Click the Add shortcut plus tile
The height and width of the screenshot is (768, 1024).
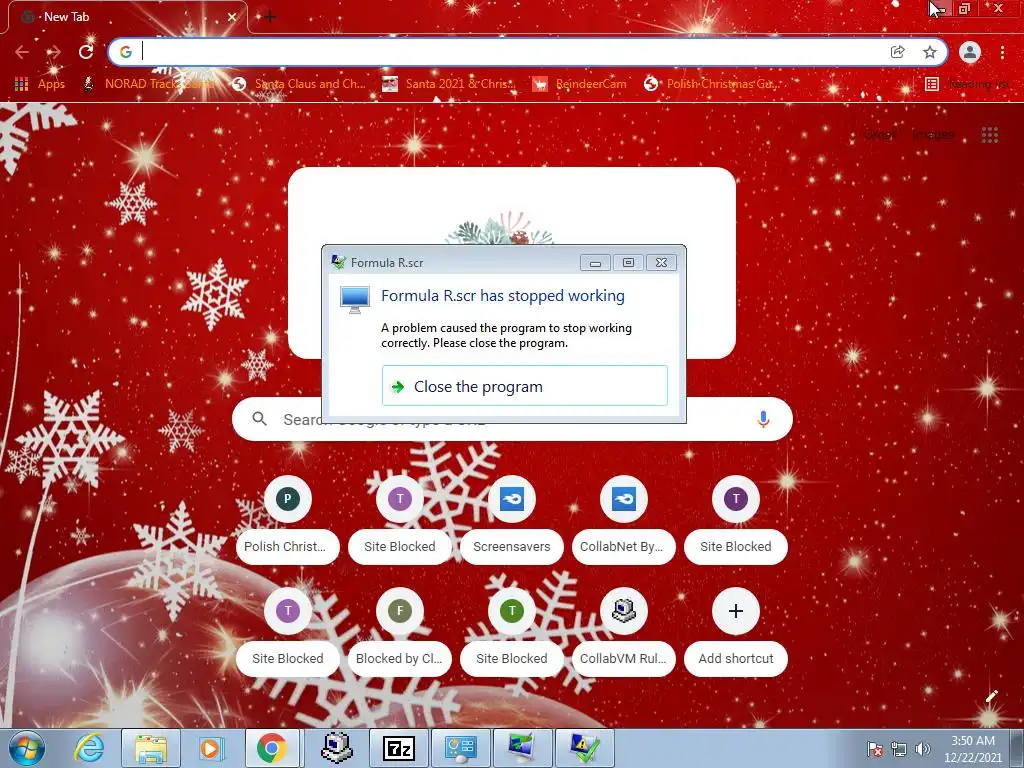(x=736, y=632)
